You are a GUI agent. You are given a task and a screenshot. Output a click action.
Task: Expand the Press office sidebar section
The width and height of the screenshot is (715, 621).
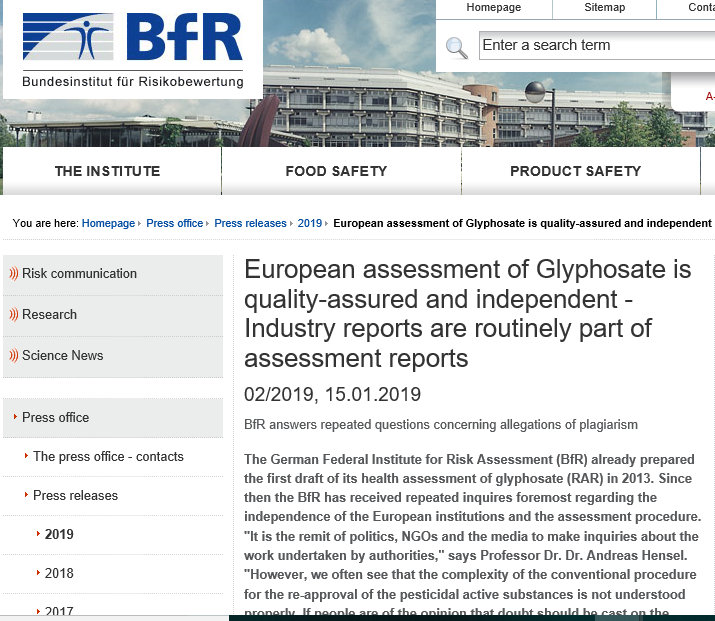pyautogui.click(x=56, y=417)
